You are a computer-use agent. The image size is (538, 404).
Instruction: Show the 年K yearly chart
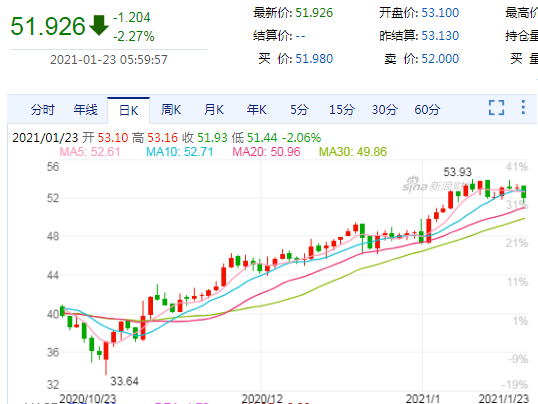tap(256, 110)
